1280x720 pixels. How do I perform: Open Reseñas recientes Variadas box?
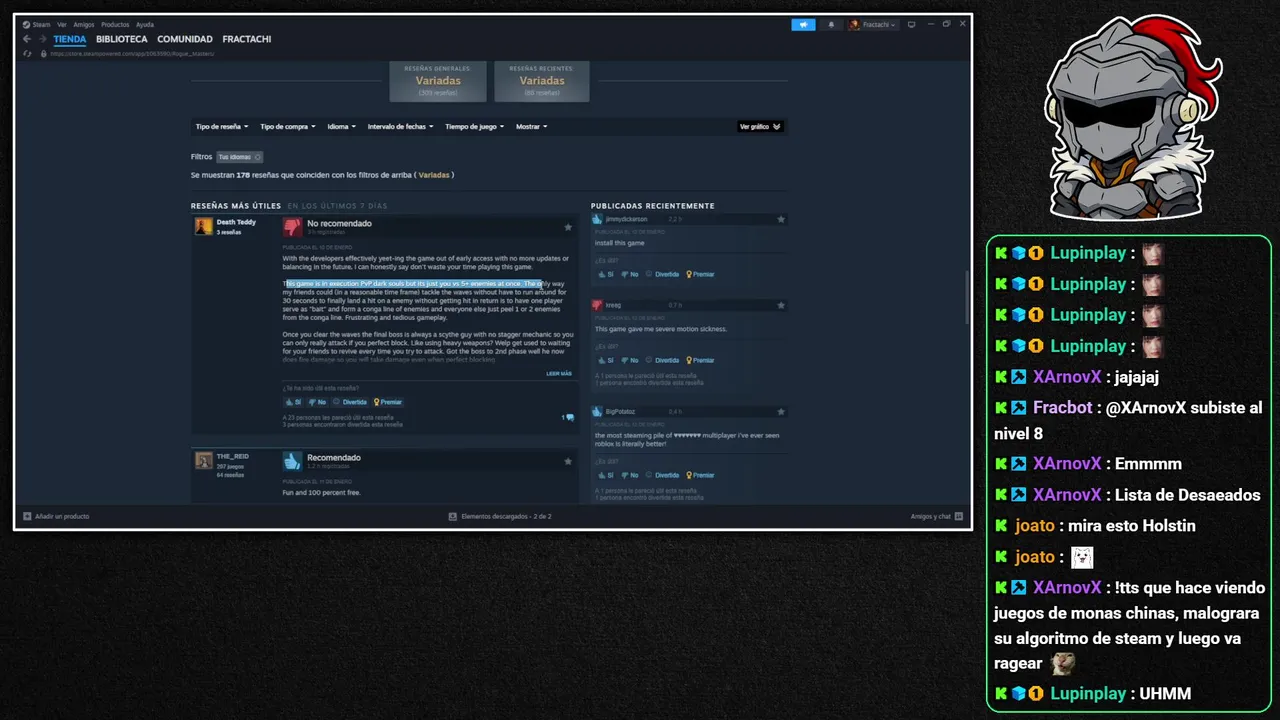(x=542, y=81)
